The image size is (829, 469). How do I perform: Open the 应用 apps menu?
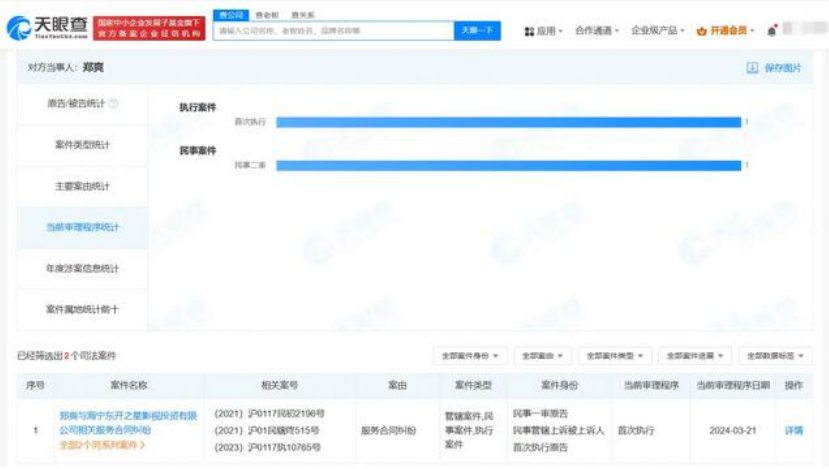(543, 31)
